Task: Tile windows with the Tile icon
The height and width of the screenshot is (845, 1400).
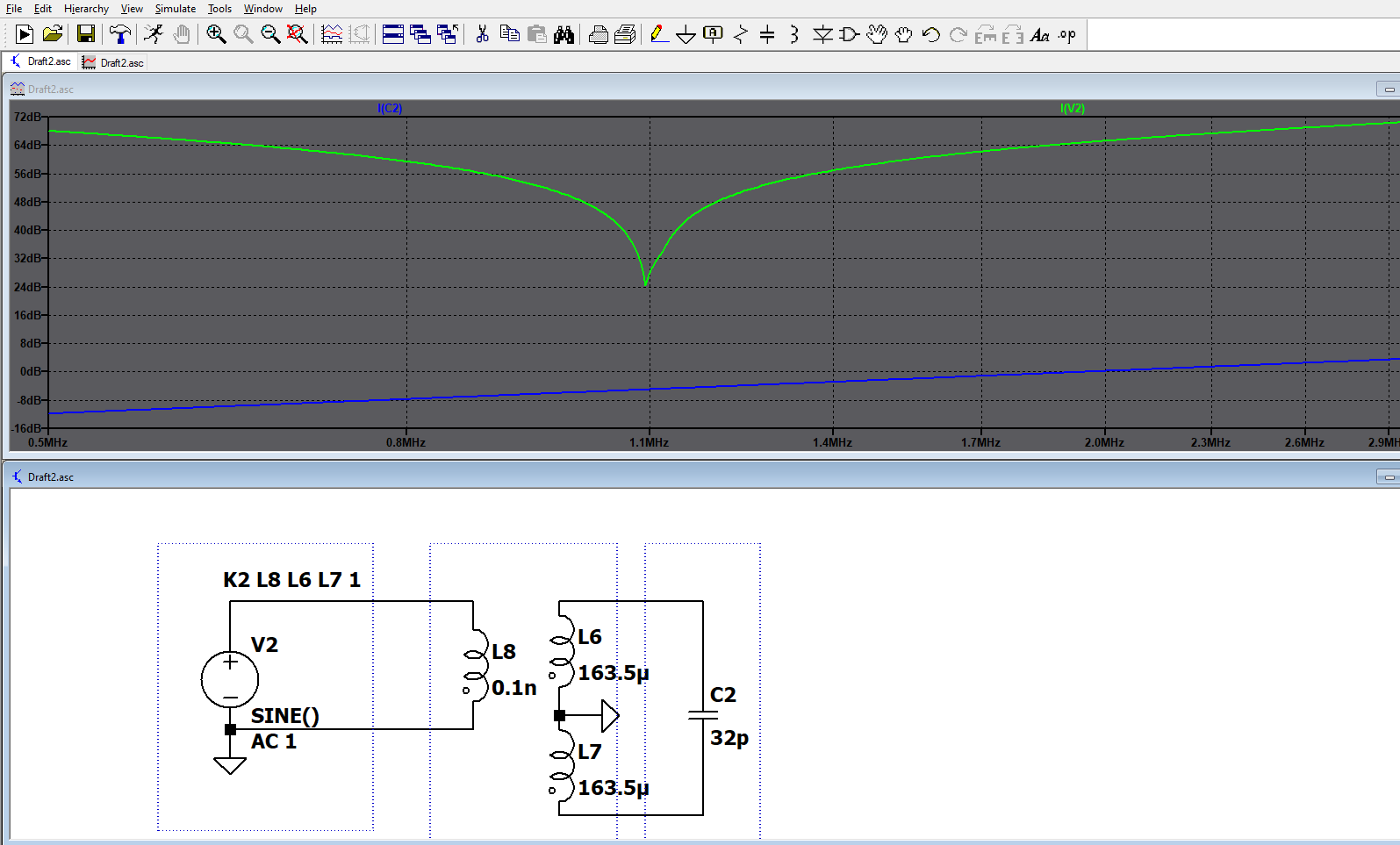Action: (393, 34)
